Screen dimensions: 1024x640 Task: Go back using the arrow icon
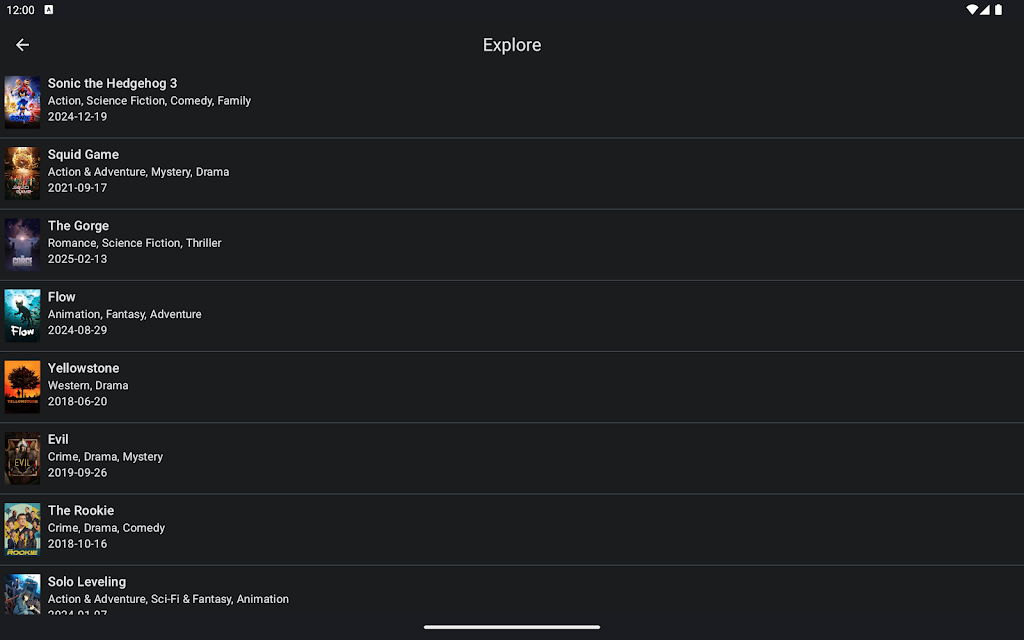pyautogui.click(x=22, y=45)
